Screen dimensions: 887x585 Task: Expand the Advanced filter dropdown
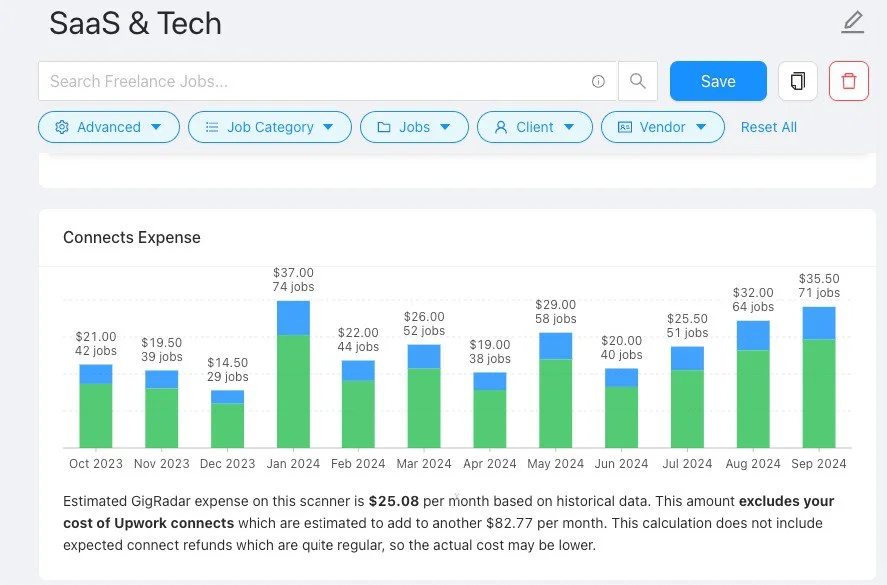pos(156,127)
